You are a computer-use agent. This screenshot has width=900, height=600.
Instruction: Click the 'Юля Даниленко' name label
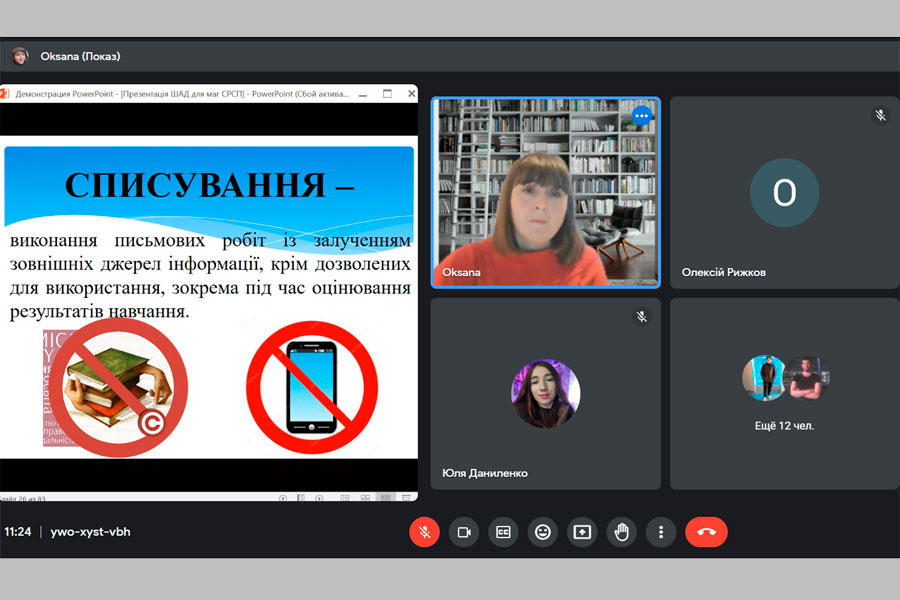484,473
